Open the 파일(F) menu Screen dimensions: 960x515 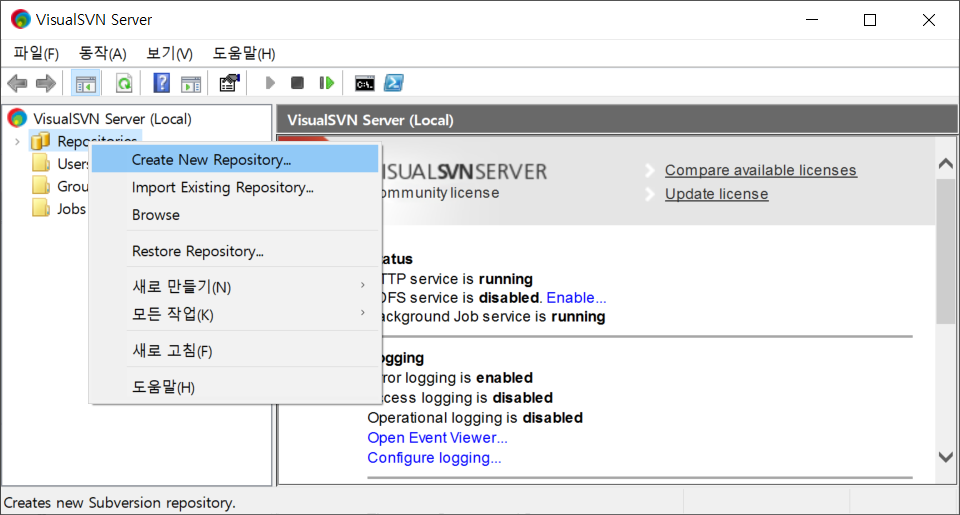(36, 53)
